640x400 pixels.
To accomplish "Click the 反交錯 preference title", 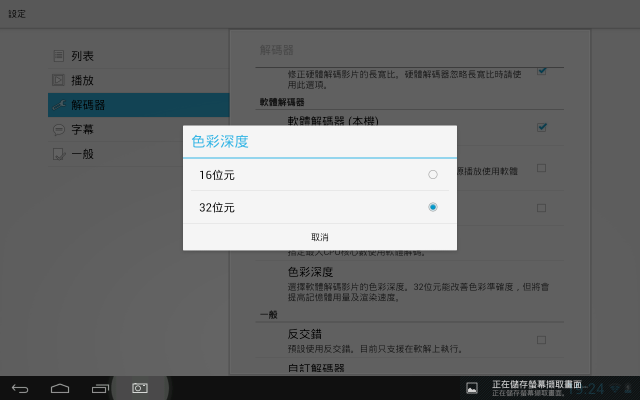I will [x=304, y=334].
